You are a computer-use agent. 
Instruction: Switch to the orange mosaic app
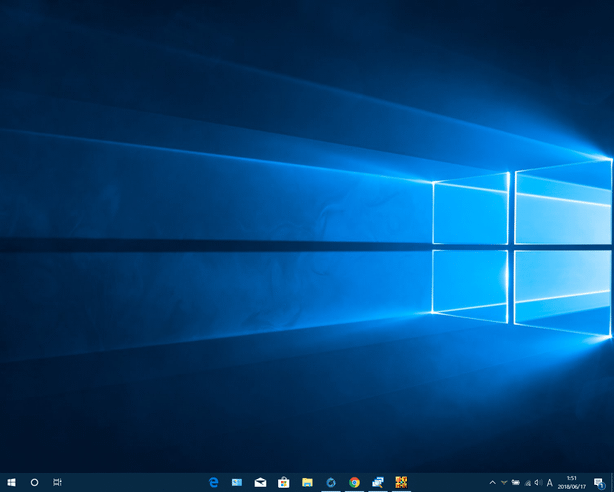(401, 482)
